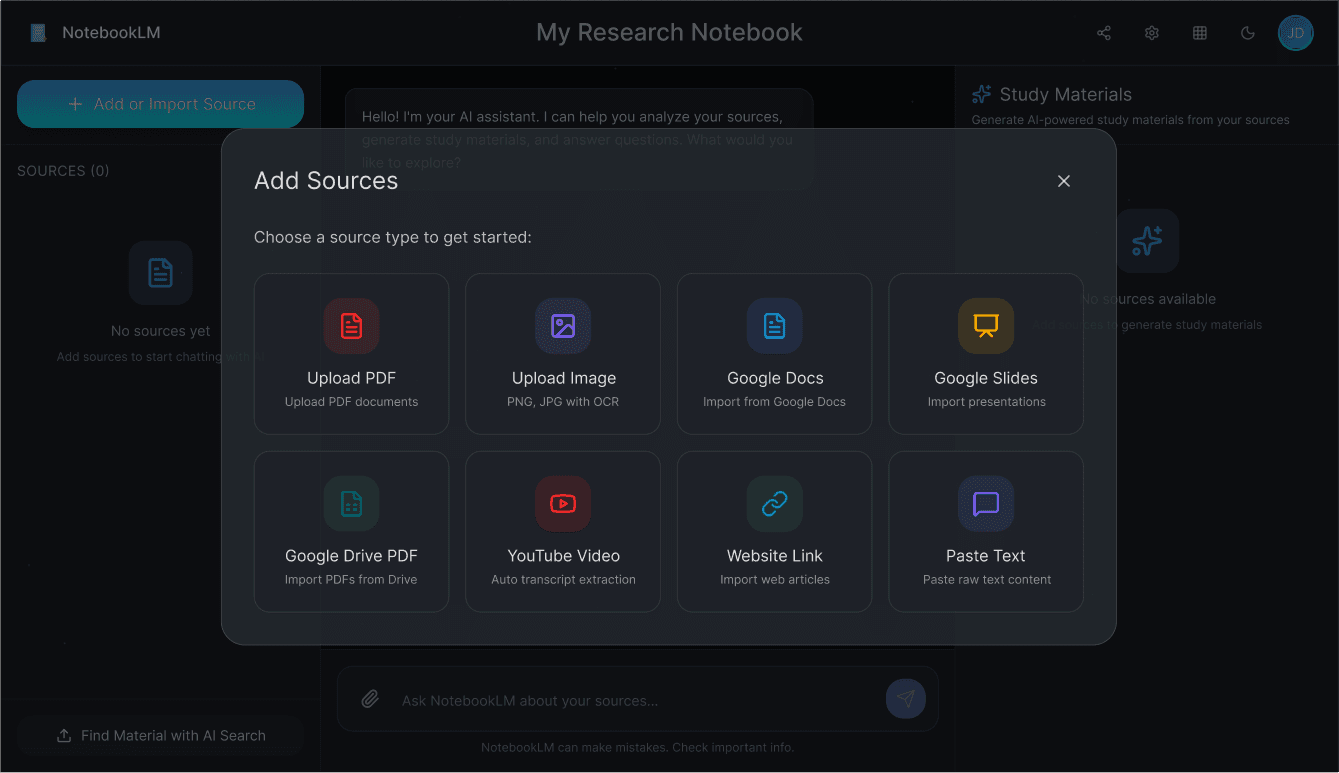The width and height of the screenshot is (1339, 773).
Task: Click the share icon in header
Action: coord(1104,33)
